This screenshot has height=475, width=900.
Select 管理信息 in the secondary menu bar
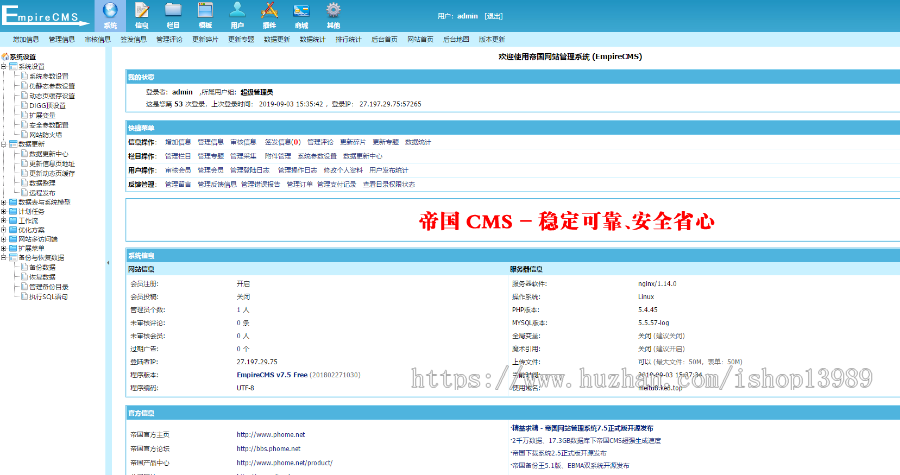62,40
